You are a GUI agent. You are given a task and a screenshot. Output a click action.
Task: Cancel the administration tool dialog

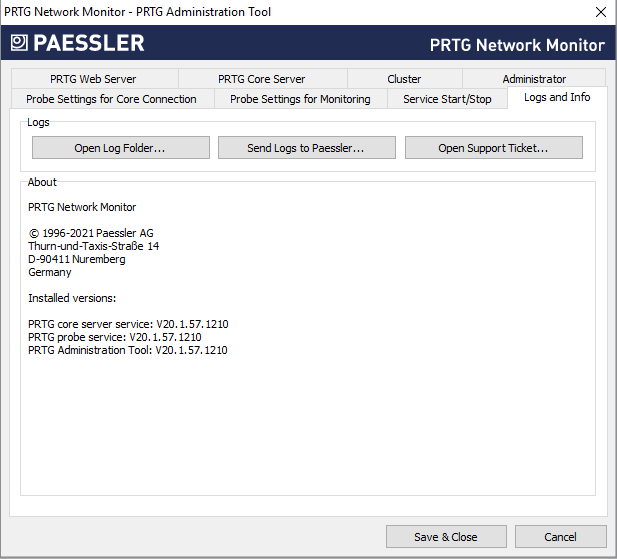tap(560, 537)
